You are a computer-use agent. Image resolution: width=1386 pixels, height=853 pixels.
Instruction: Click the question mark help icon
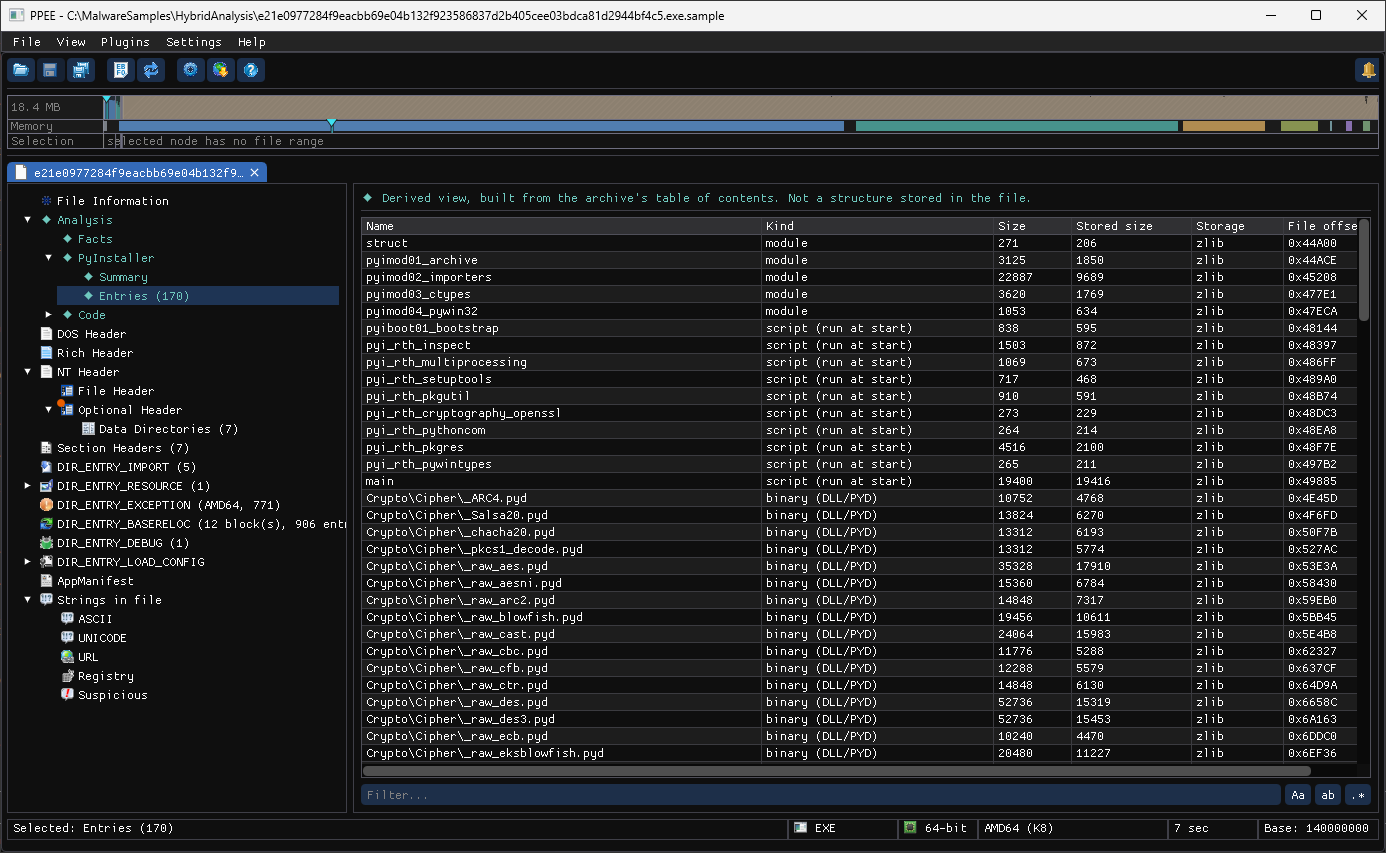251,70
